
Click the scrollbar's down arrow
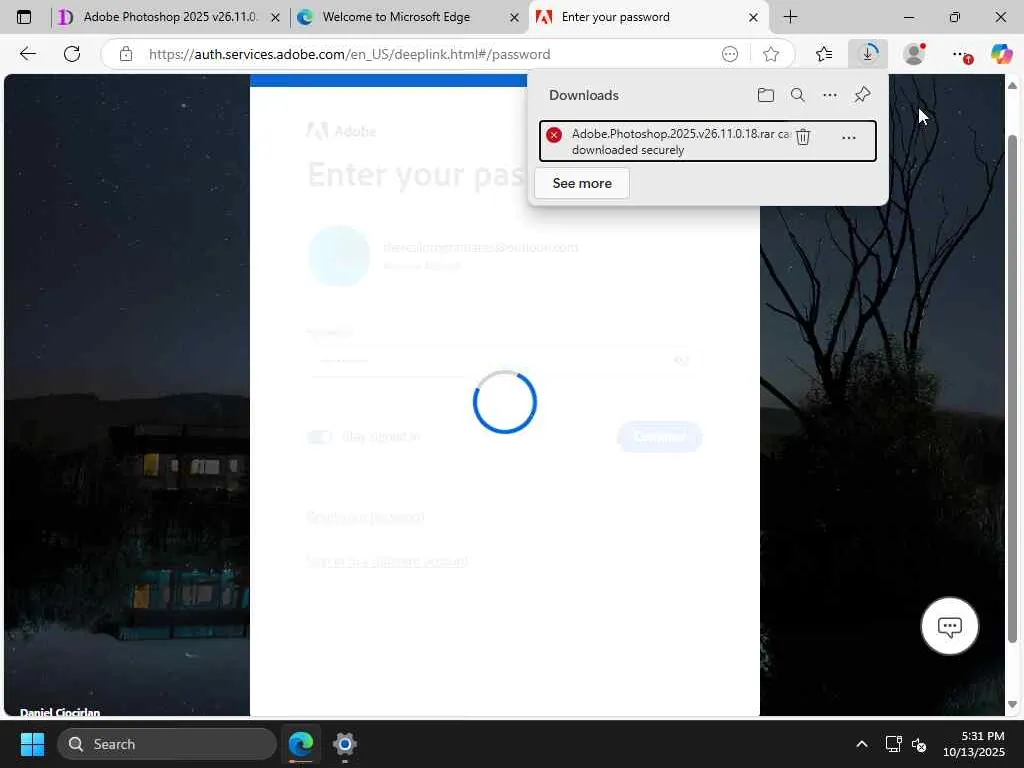(x=1012, y=705)
